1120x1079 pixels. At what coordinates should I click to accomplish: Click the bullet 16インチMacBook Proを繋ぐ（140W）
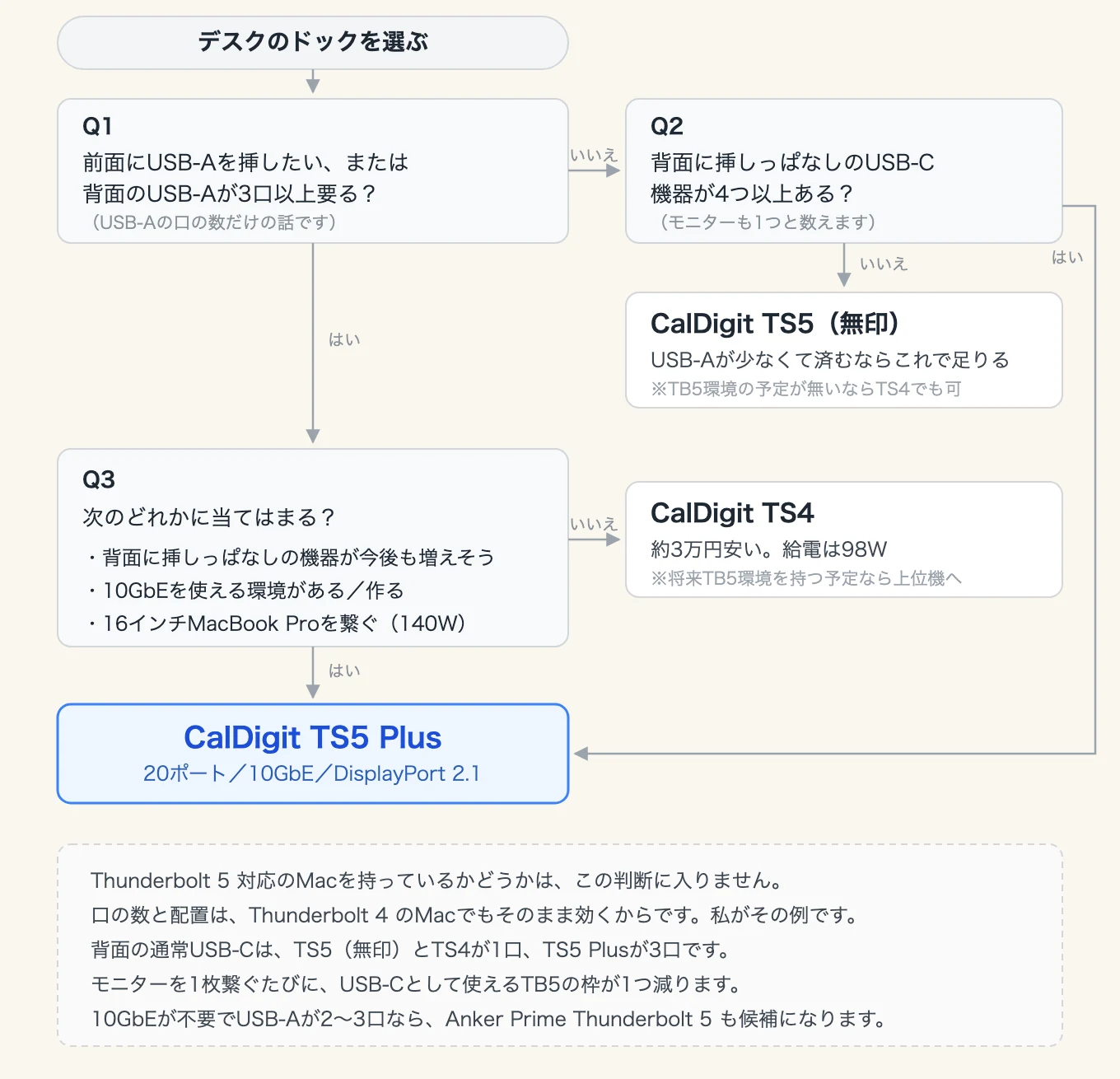point(278,624)
